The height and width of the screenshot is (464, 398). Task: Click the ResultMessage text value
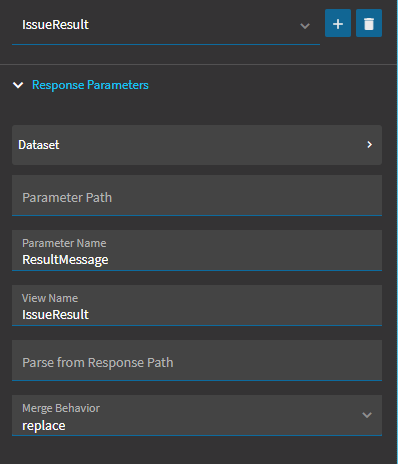coord(65,260)
